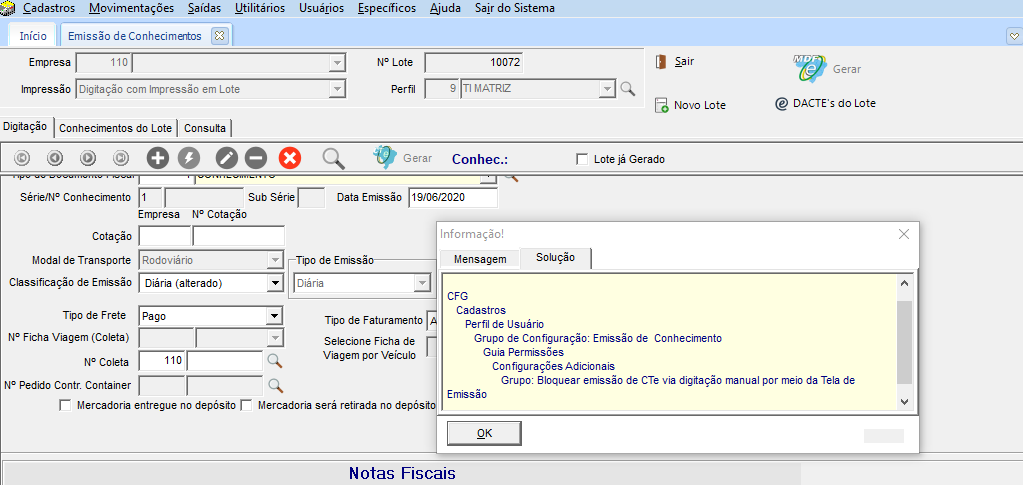
Task: Click the MDF-e Gerar icon
Action: tap(810, 69)
